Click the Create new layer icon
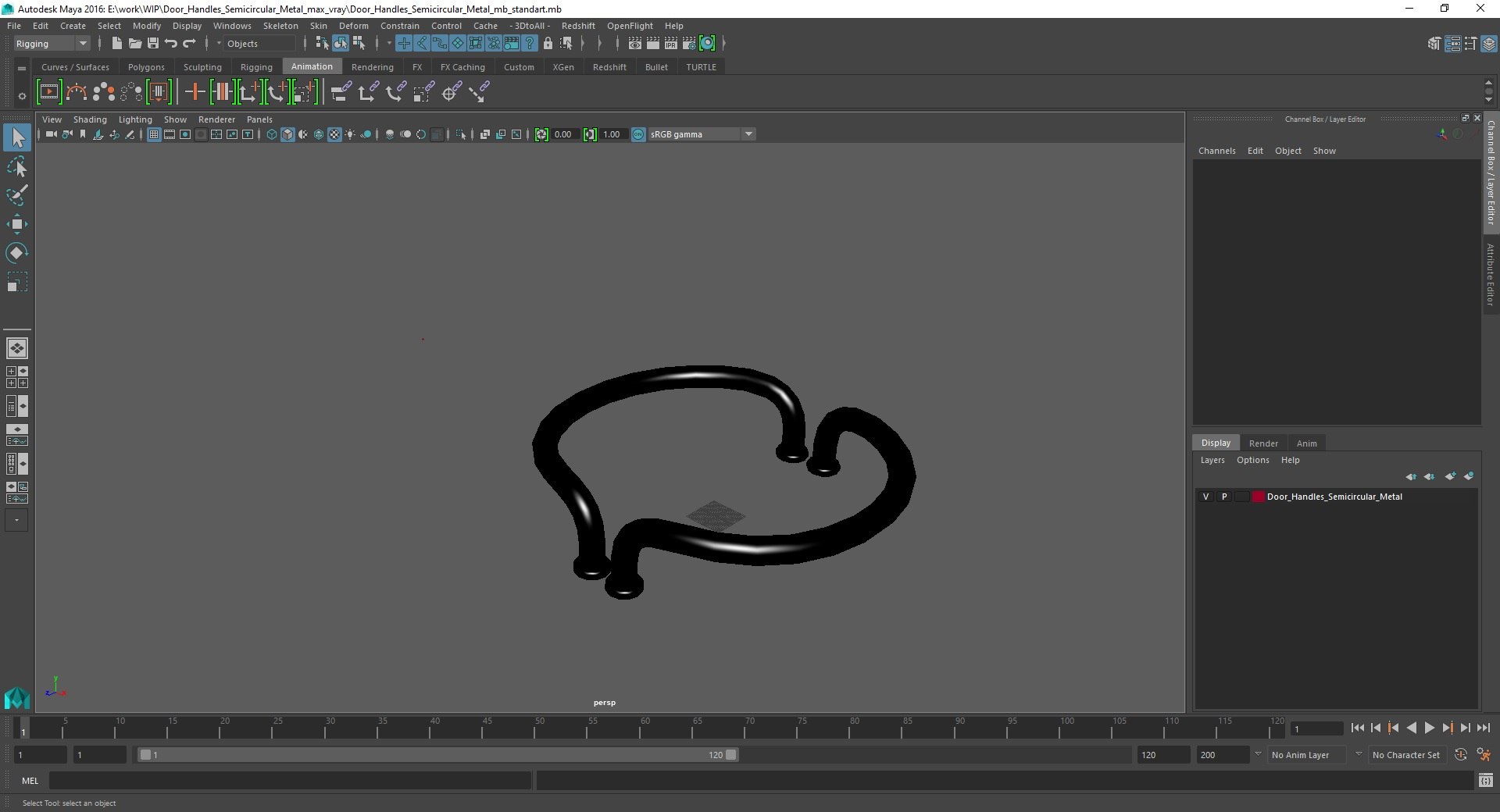Image resolution: width=1500 pixels, height=812 pixels. pyautogui.click(x=1450, y=476)
